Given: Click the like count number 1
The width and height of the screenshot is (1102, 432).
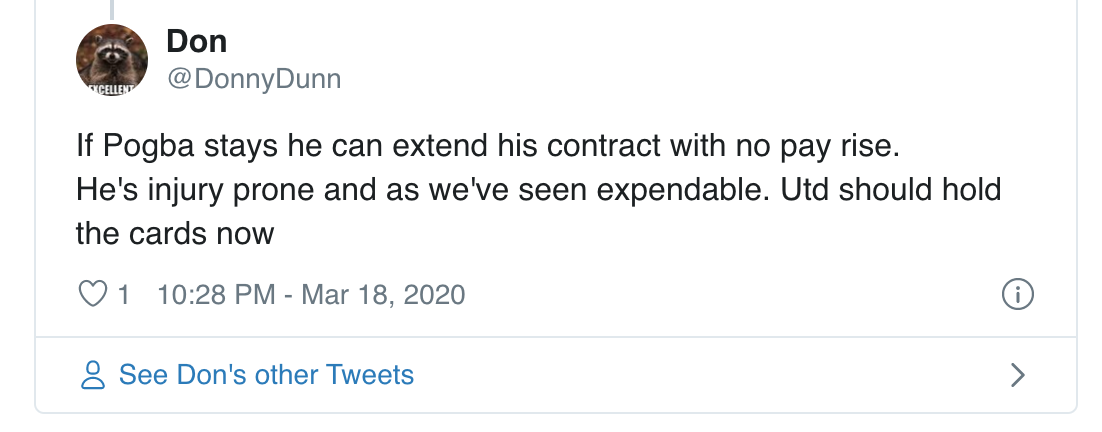Looking at the screenshot, I should pyautogui.click(x=124, y=295).
